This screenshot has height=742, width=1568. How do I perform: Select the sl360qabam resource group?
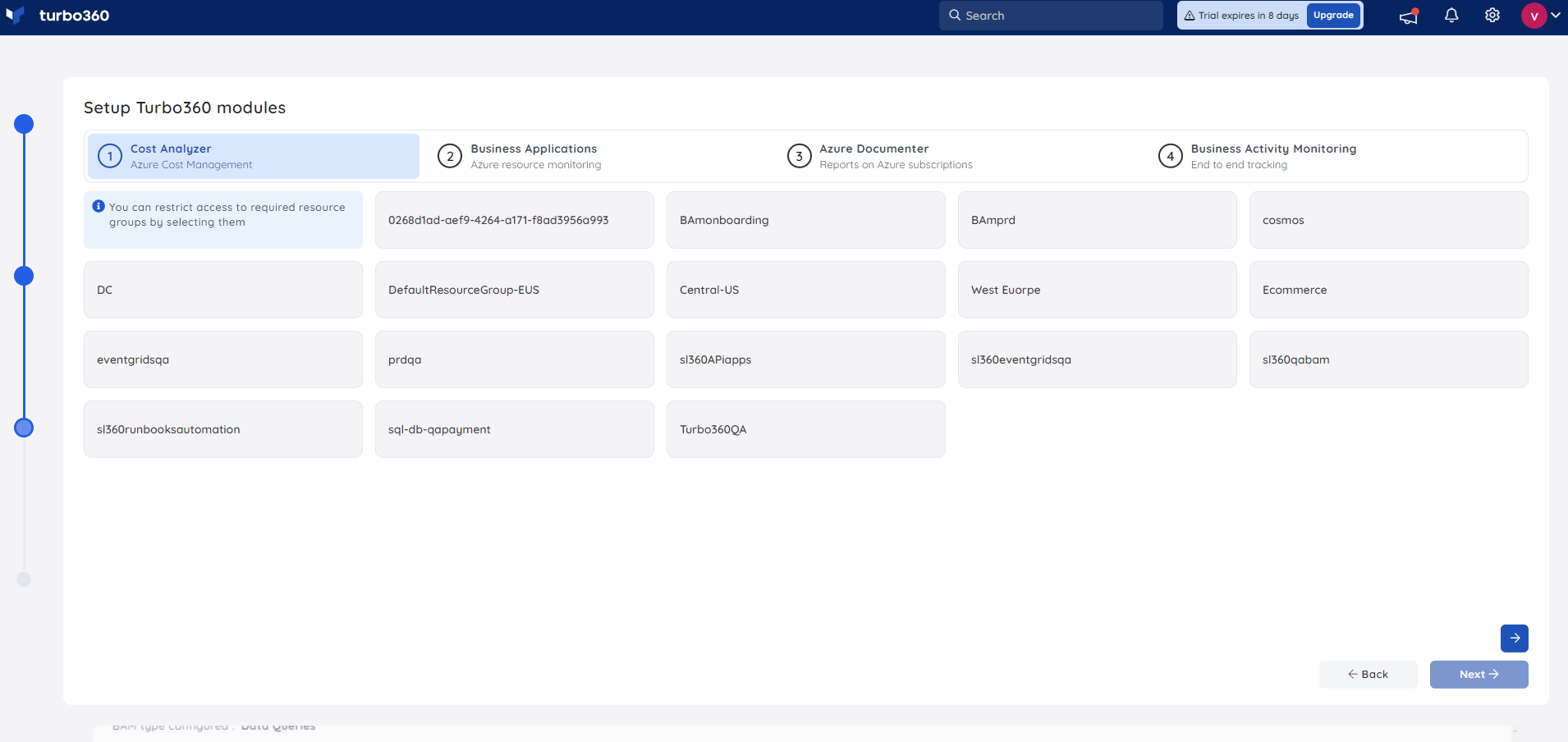coord(1389,360)
